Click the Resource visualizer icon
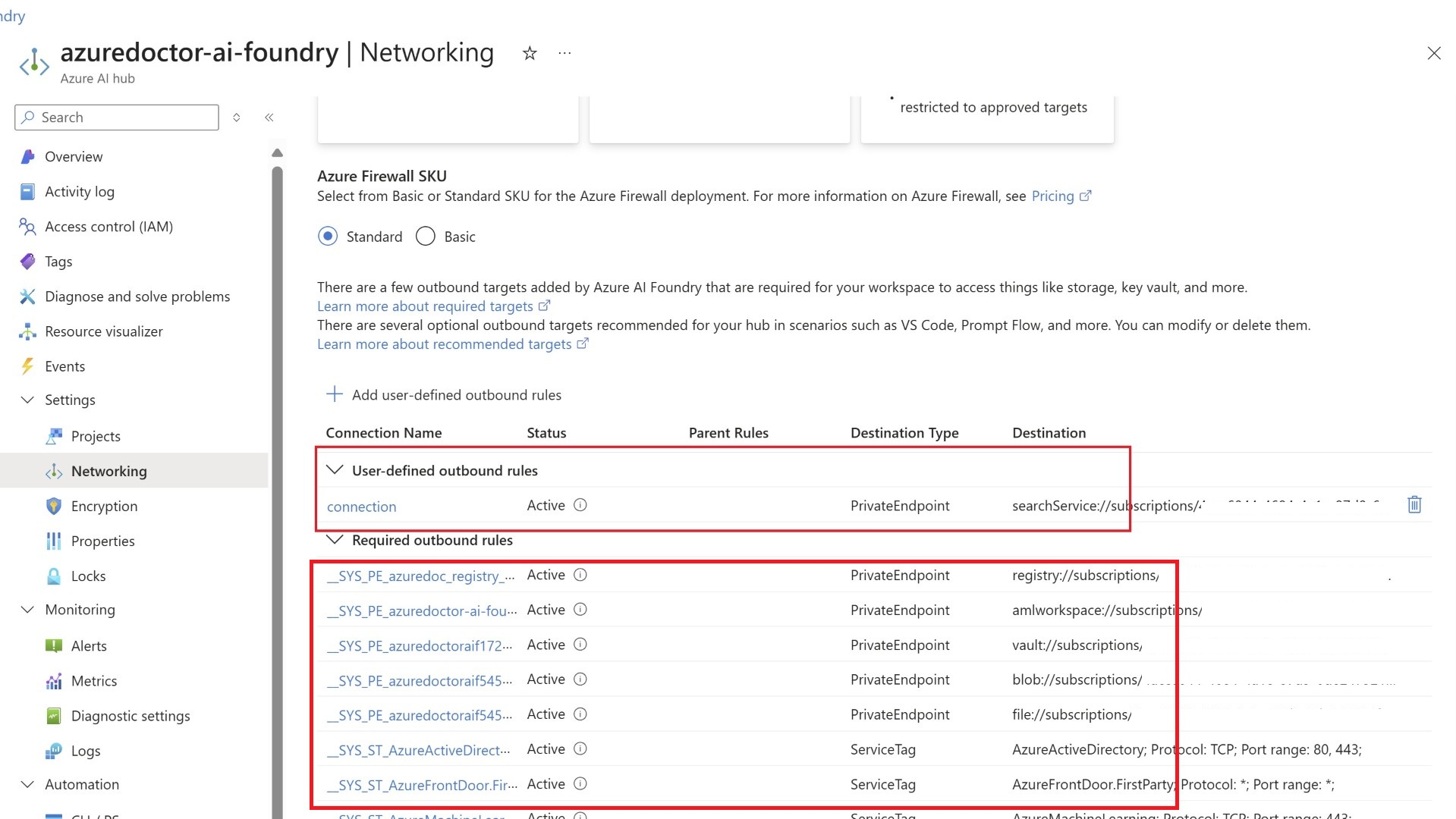The image size is (1456, 819). [27, 331]
